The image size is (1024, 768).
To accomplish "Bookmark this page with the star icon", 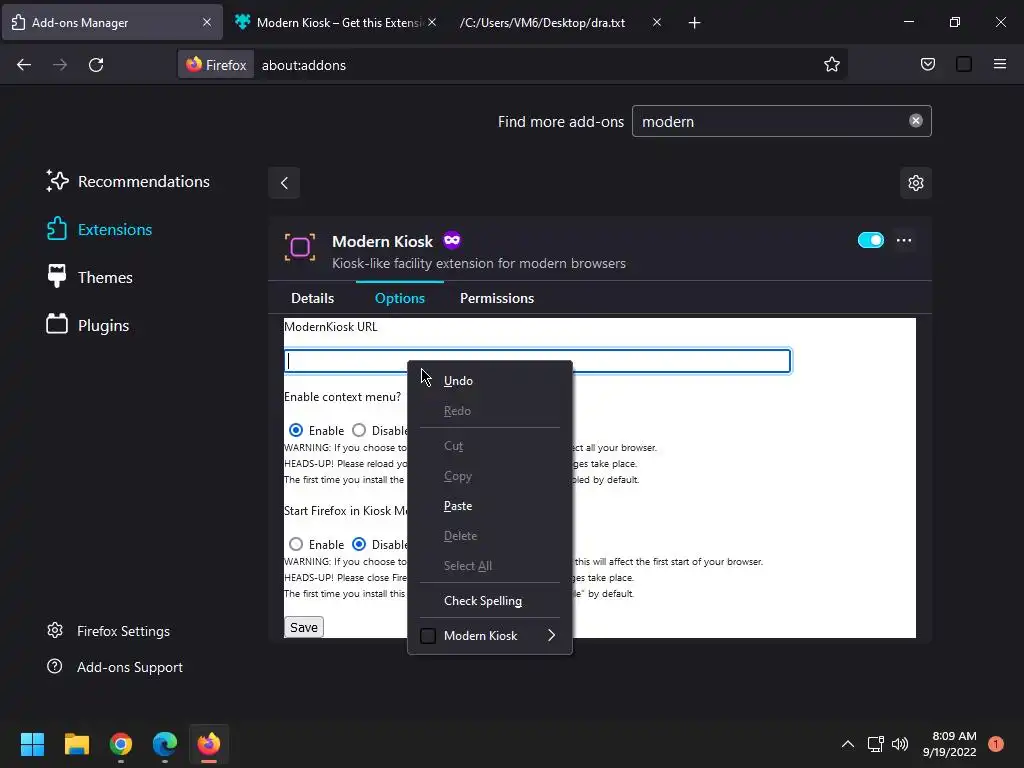I will [831, 65].
